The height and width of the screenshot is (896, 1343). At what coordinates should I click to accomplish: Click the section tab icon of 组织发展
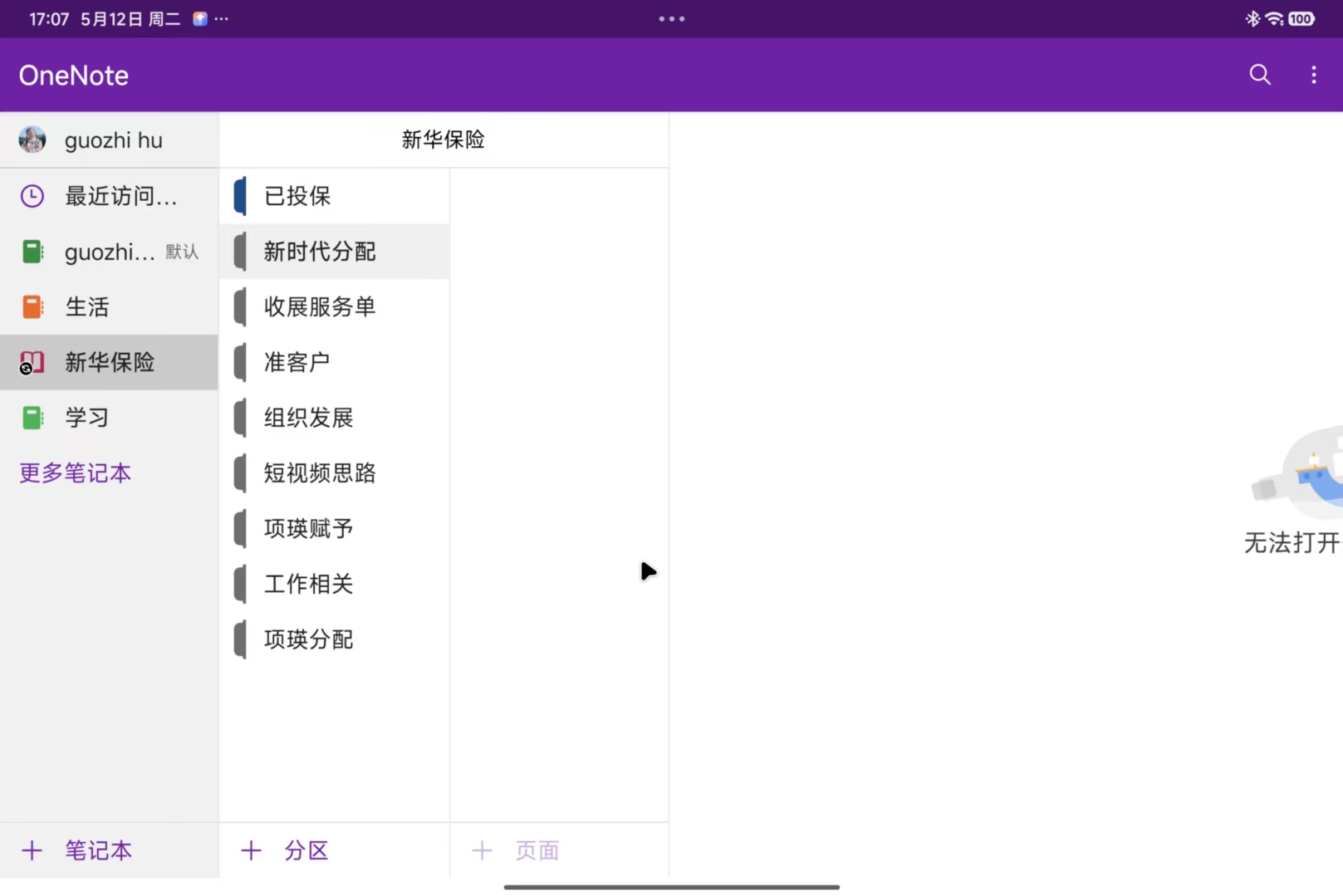[240, 418]
